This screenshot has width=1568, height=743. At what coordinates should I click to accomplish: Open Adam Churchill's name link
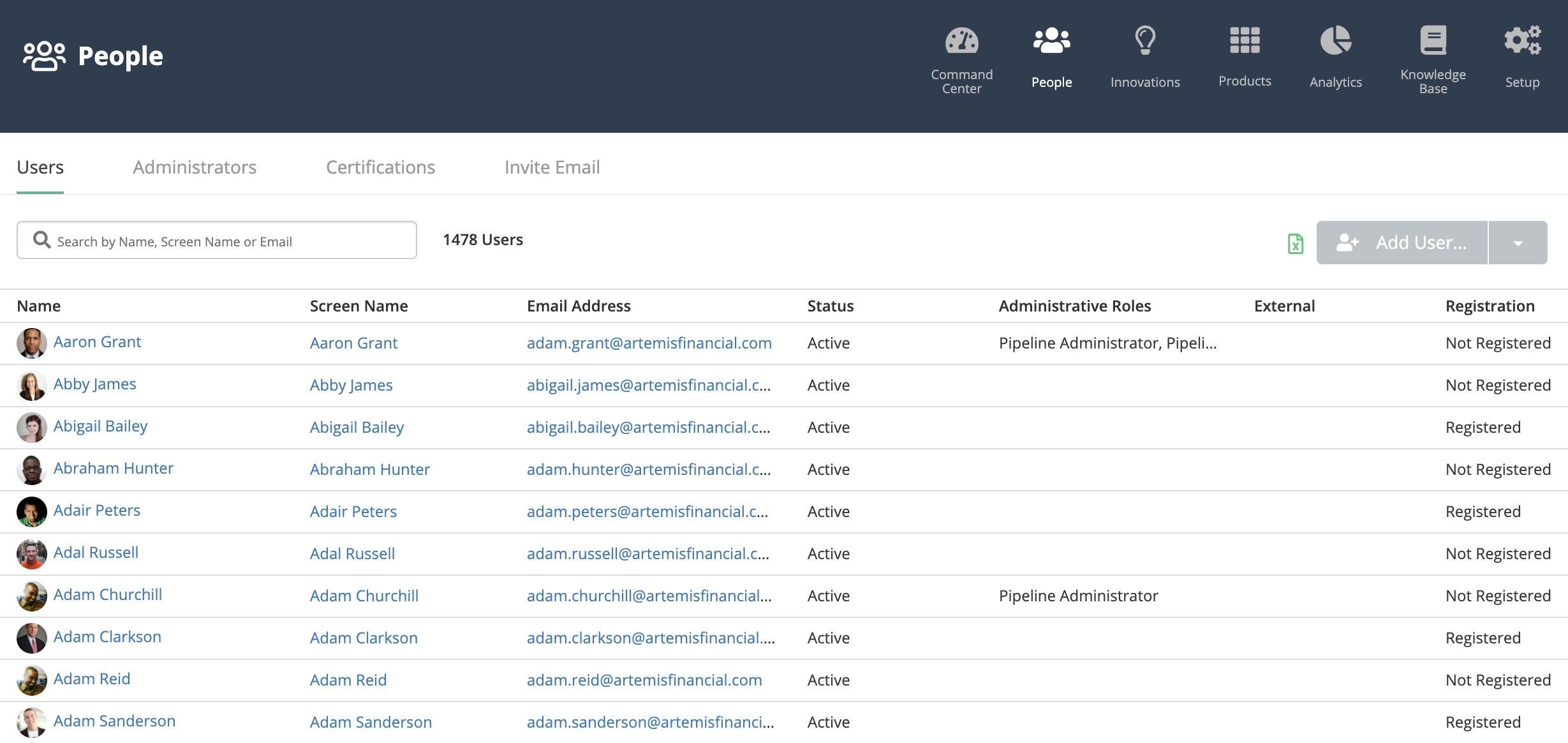point(107,595)
